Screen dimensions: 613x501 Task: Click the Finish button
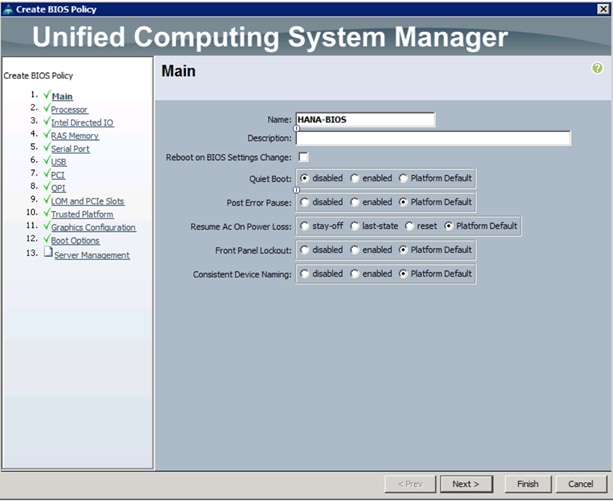tap(528, 484)
